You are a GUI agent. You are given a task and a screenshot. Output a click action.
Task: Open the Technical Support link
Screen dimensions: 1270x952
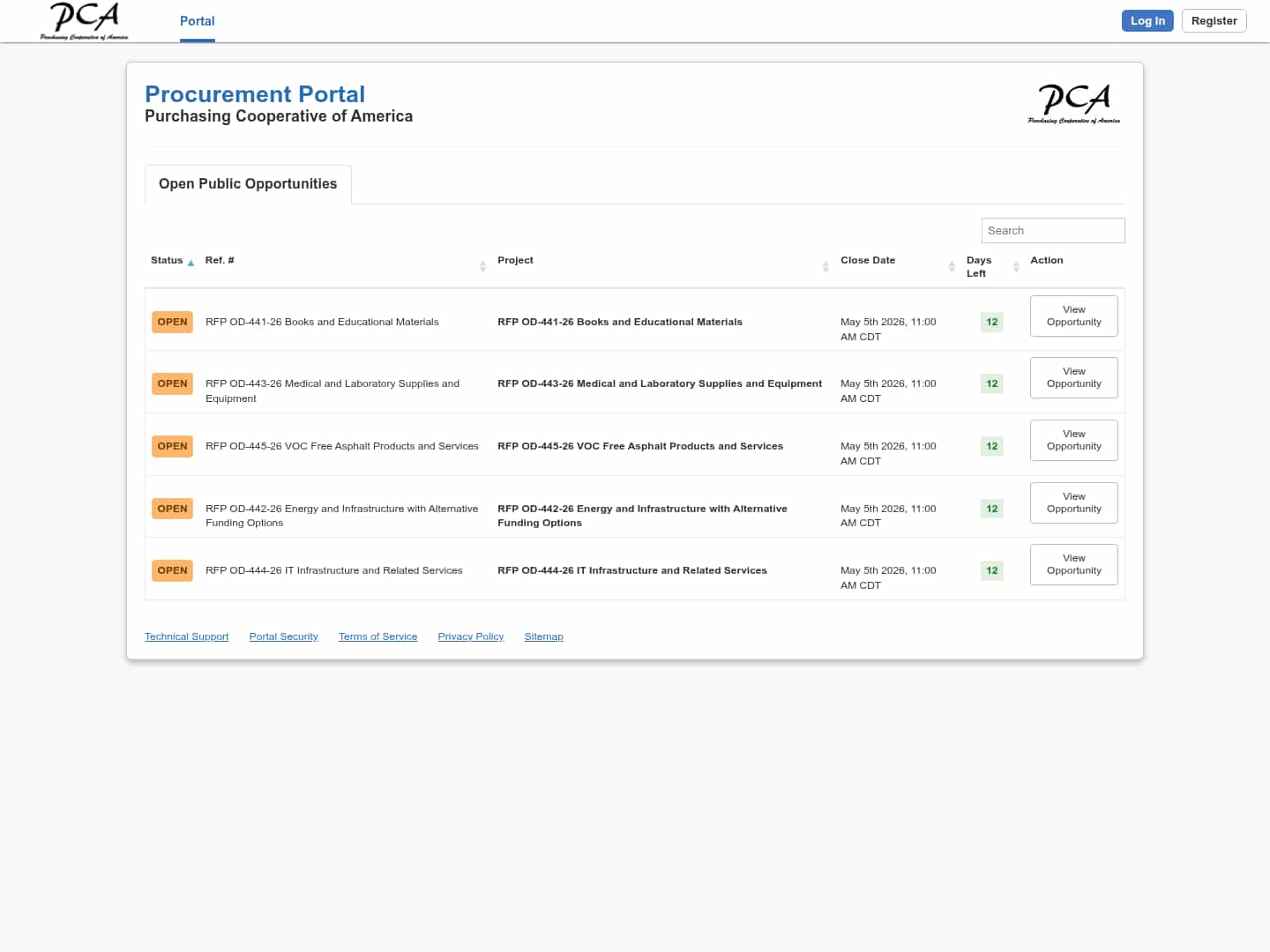pyautogui.click(x=186, y=636)
